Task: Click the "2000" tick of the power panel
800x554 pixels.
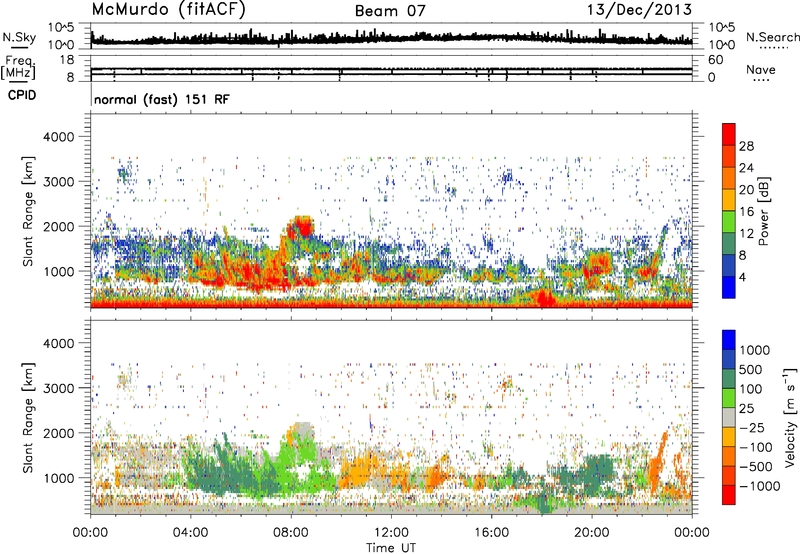Action: [x=58, y=226]
